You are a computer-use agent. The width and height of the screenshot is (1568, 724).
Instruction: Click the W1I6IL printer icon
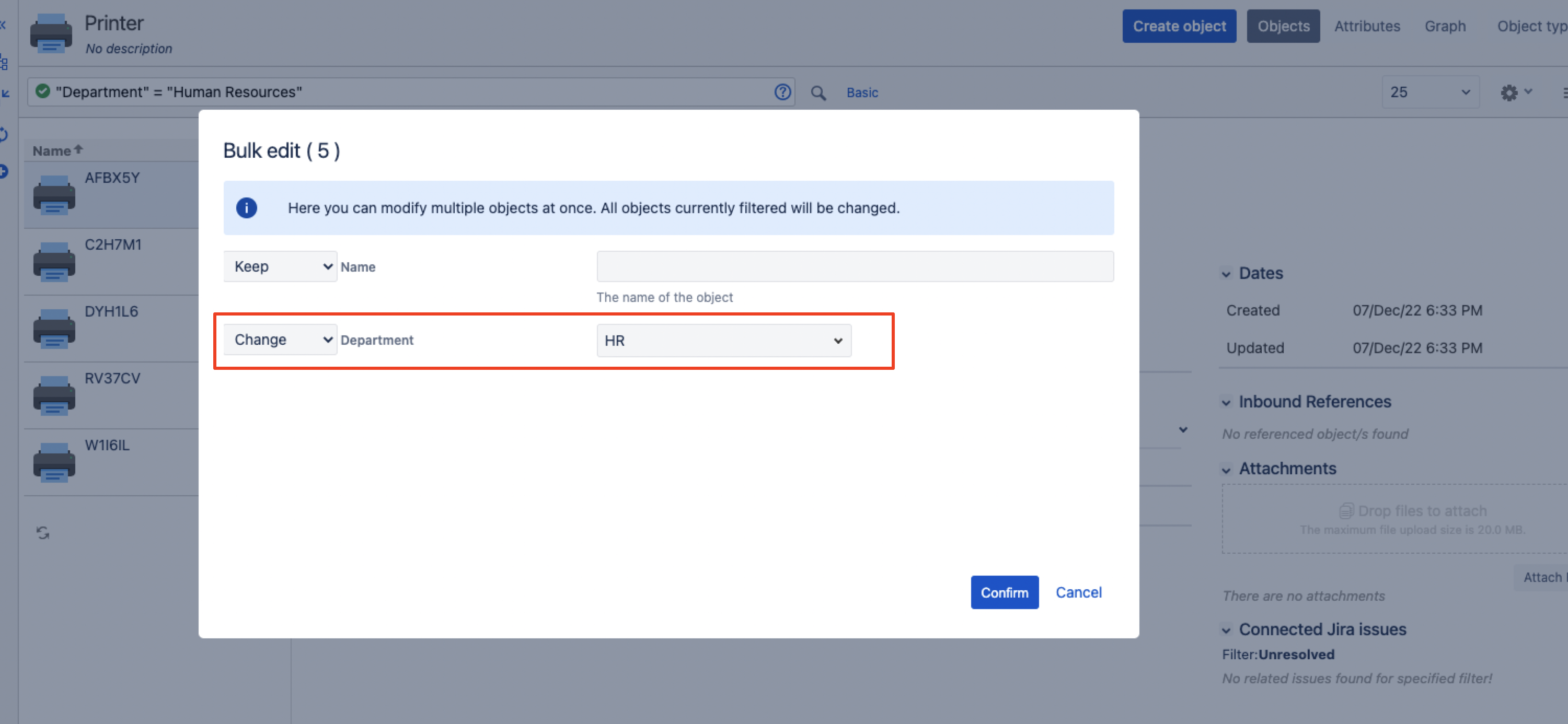(x=54, y=462)
